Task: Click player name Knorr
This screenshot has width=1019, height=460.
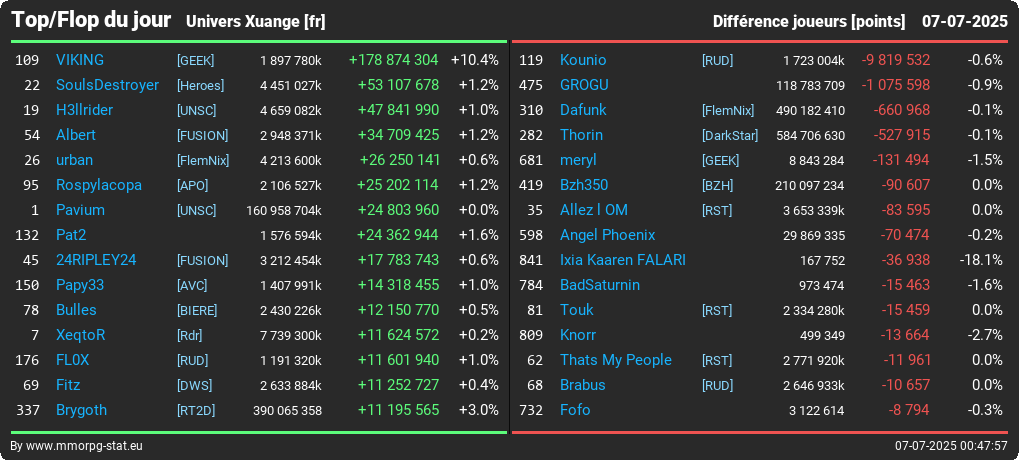Action: [x=578, y=335]
